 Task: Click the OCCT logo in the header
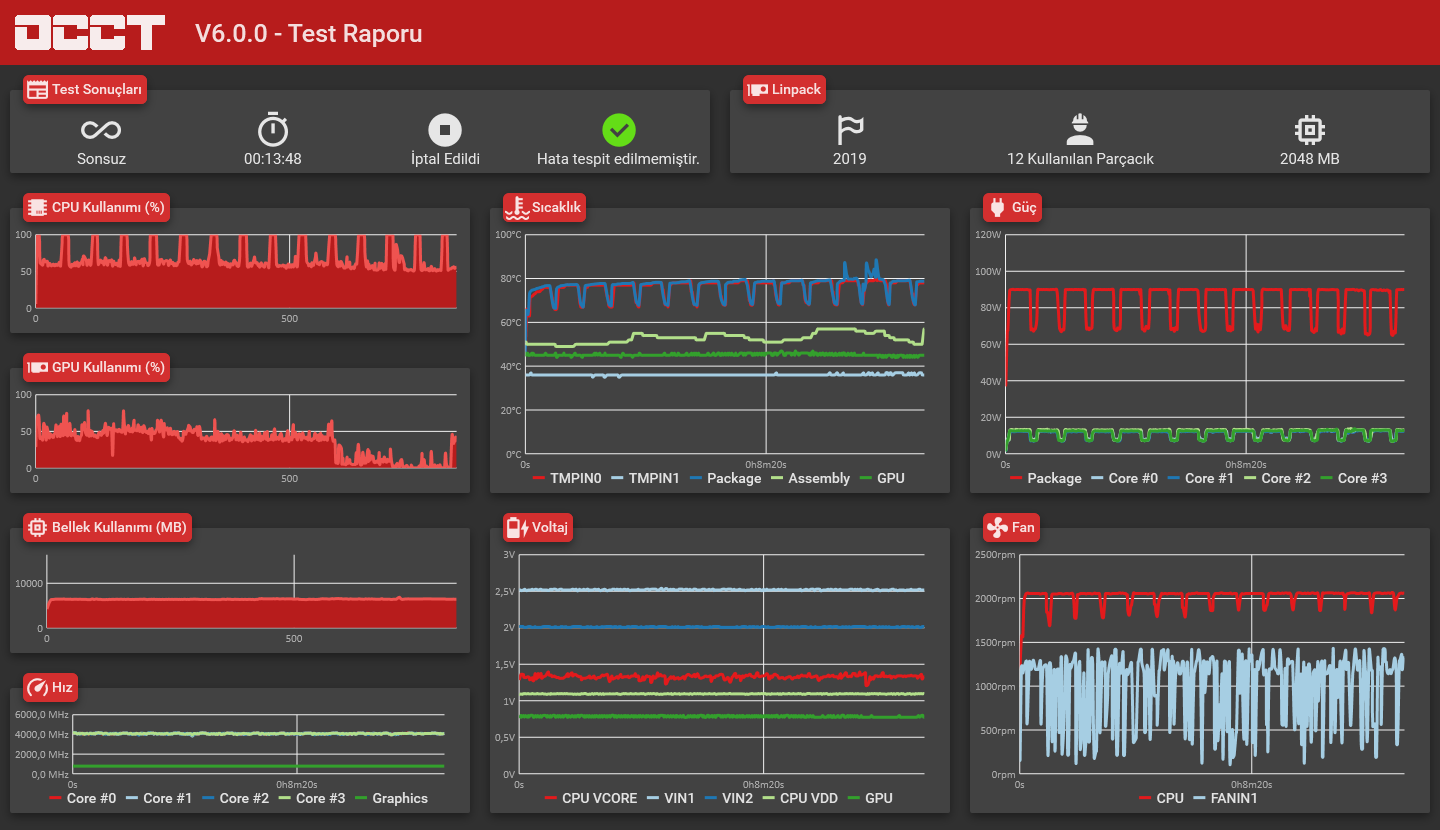(90, 32)
